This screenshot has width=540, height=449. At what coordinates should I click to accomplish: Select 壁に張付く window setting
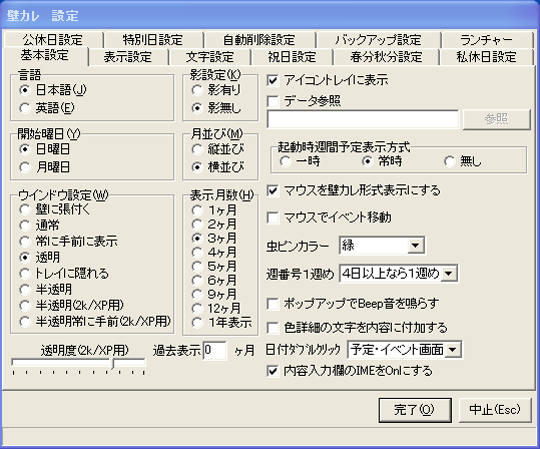click(55, 209)
